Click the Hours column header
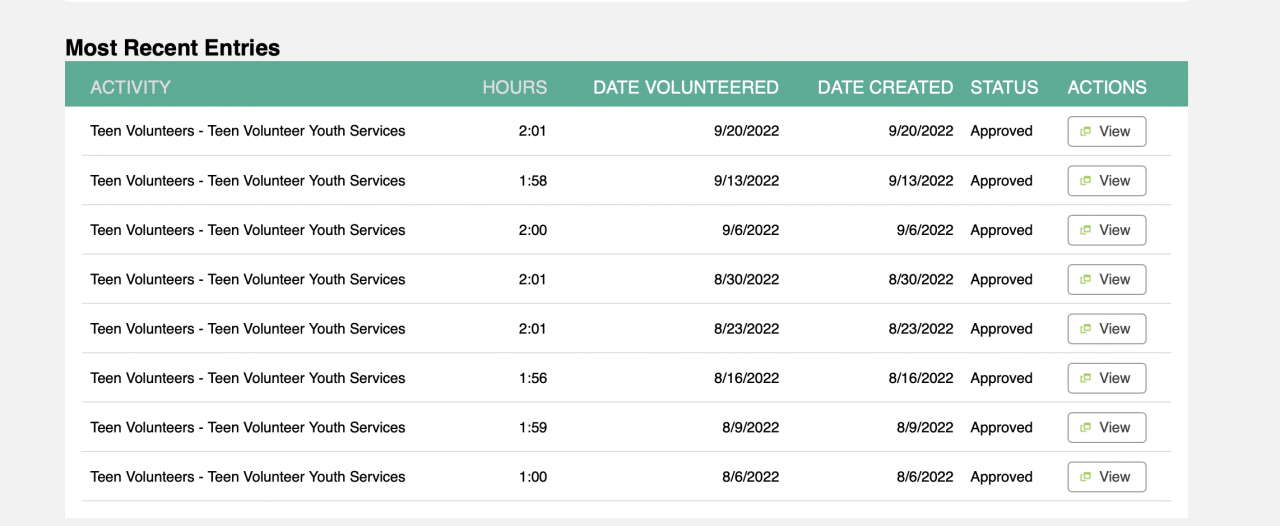 [514, 87]
